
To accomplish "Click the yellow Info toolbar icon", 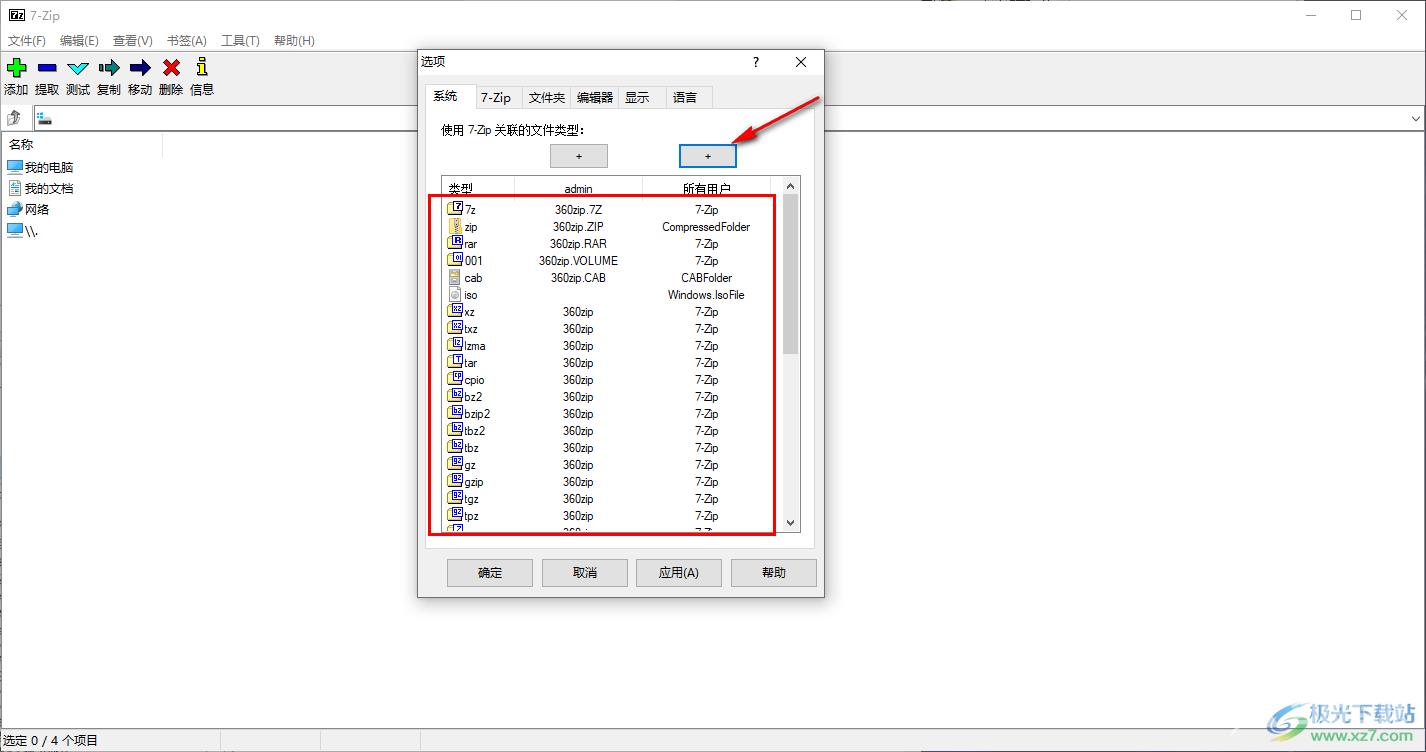I will pos(202,67).
